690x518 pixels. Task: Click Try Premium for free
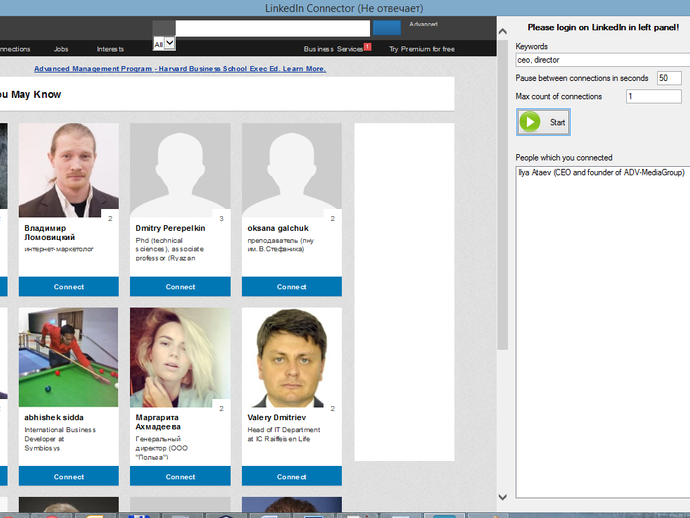point(422,49)
